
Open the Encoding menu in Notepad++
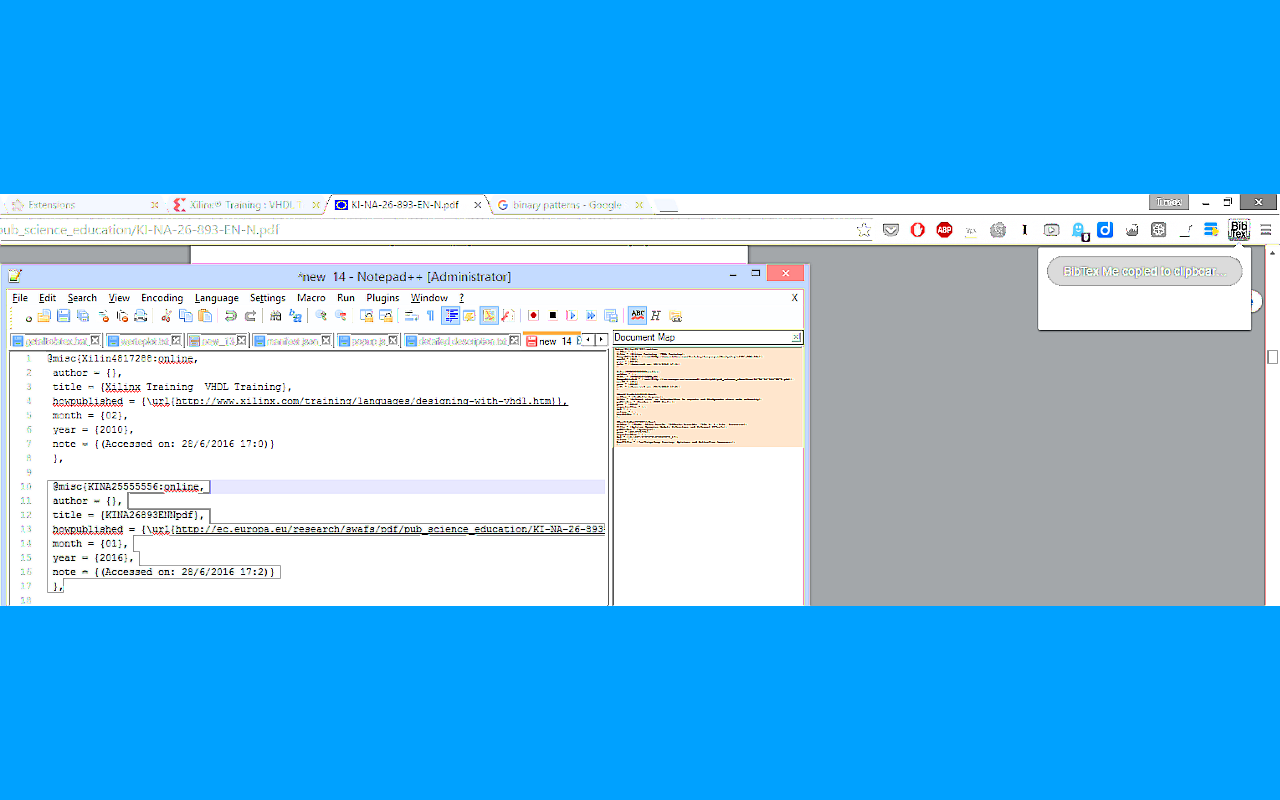pyautogui.click(x=162, y=298)
